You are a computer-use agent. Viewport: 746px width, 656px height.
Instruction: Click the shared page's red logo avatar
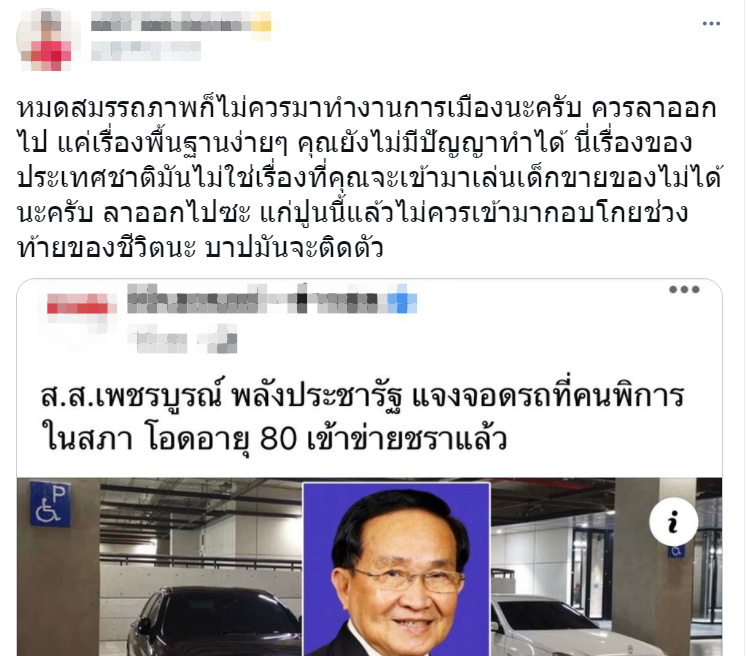(x=81, y=309)
